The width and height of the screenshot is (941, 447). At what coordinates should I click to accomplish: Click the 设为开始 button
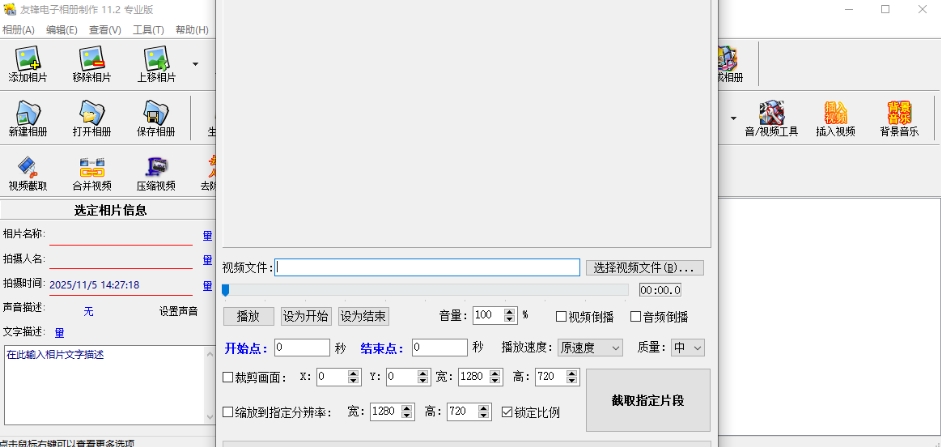click(306, 316)
